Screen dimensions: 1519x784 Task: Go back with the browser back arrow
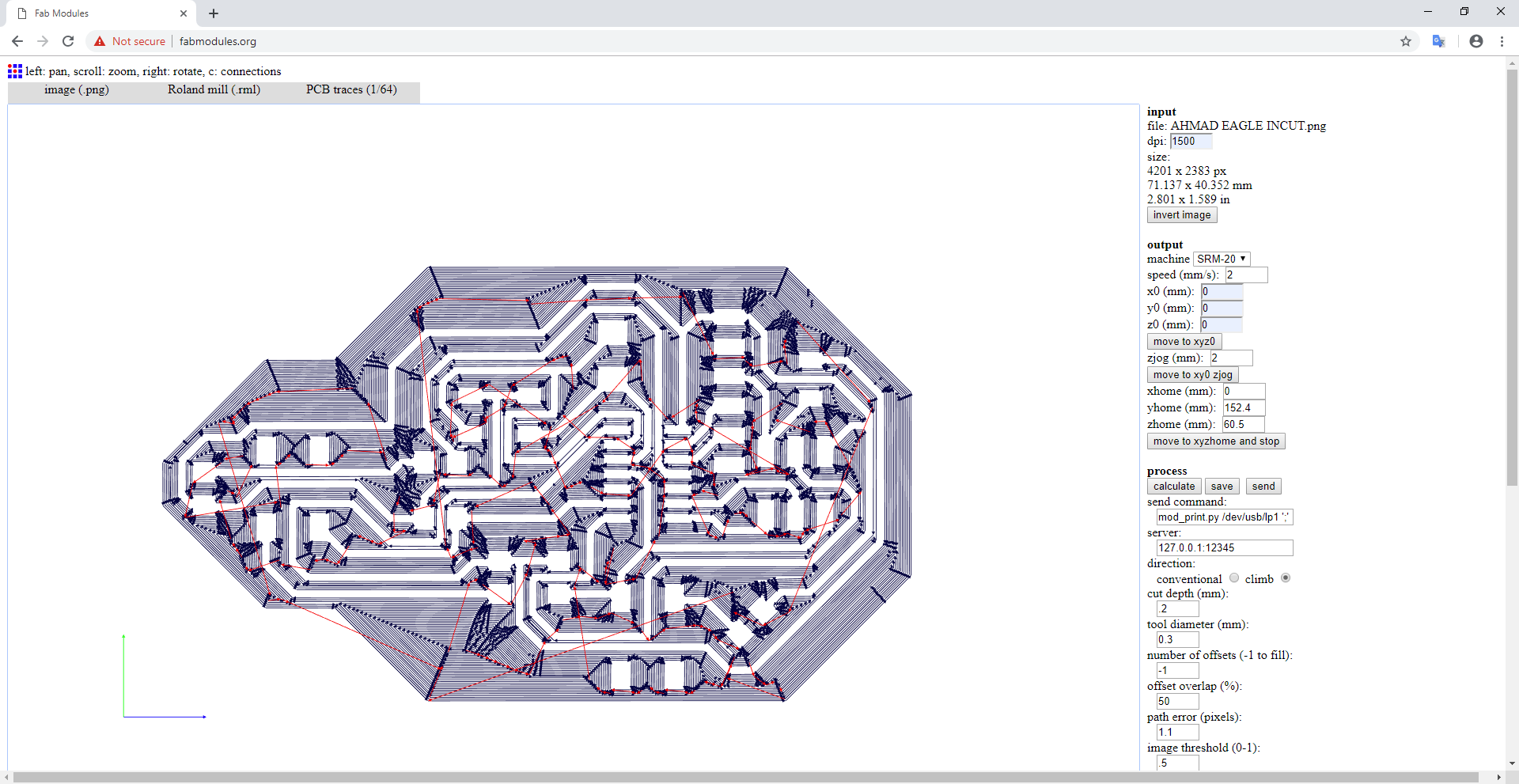17,41
